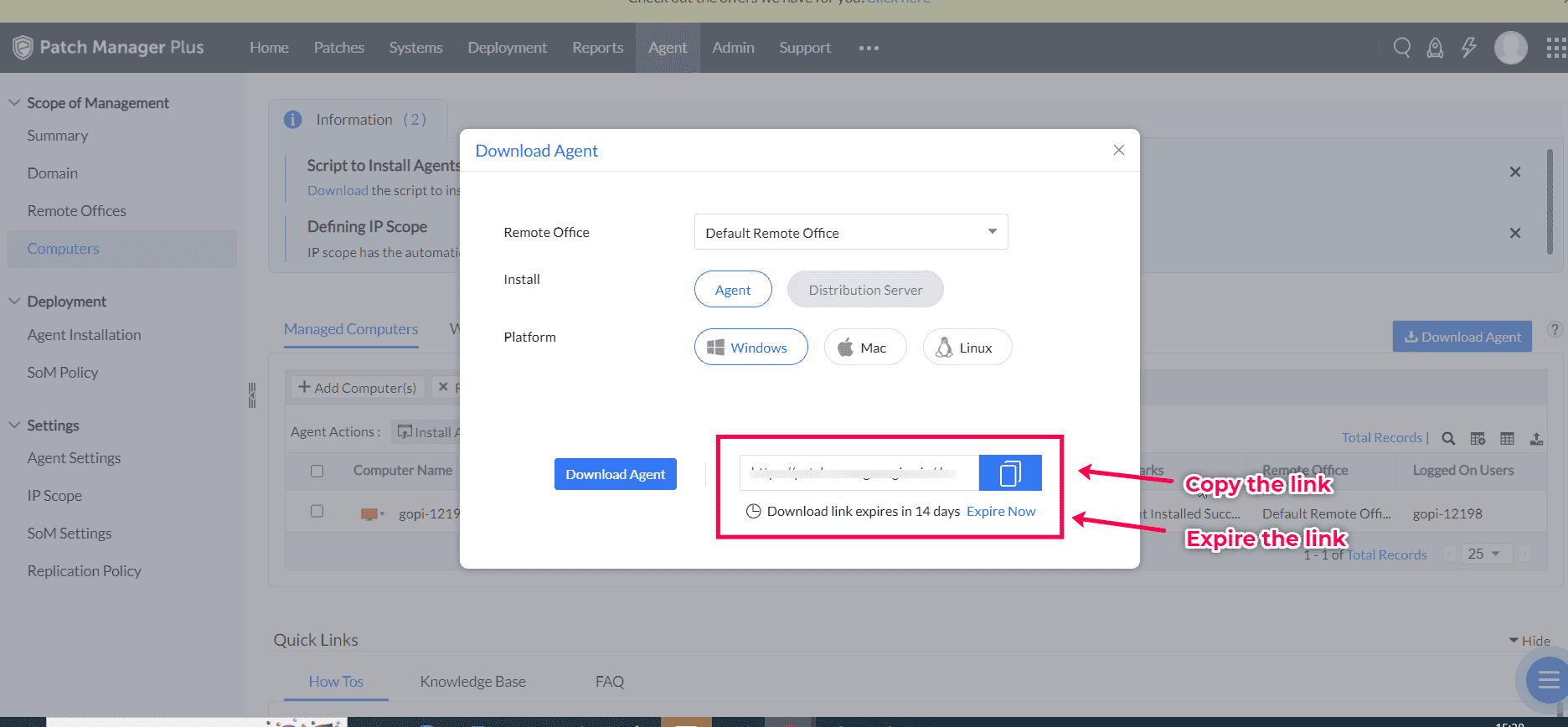Viewport: 1568px width, 727px height.
Task: Open the Reports menu
Action: pyautogui.click(x=598, y=48)
